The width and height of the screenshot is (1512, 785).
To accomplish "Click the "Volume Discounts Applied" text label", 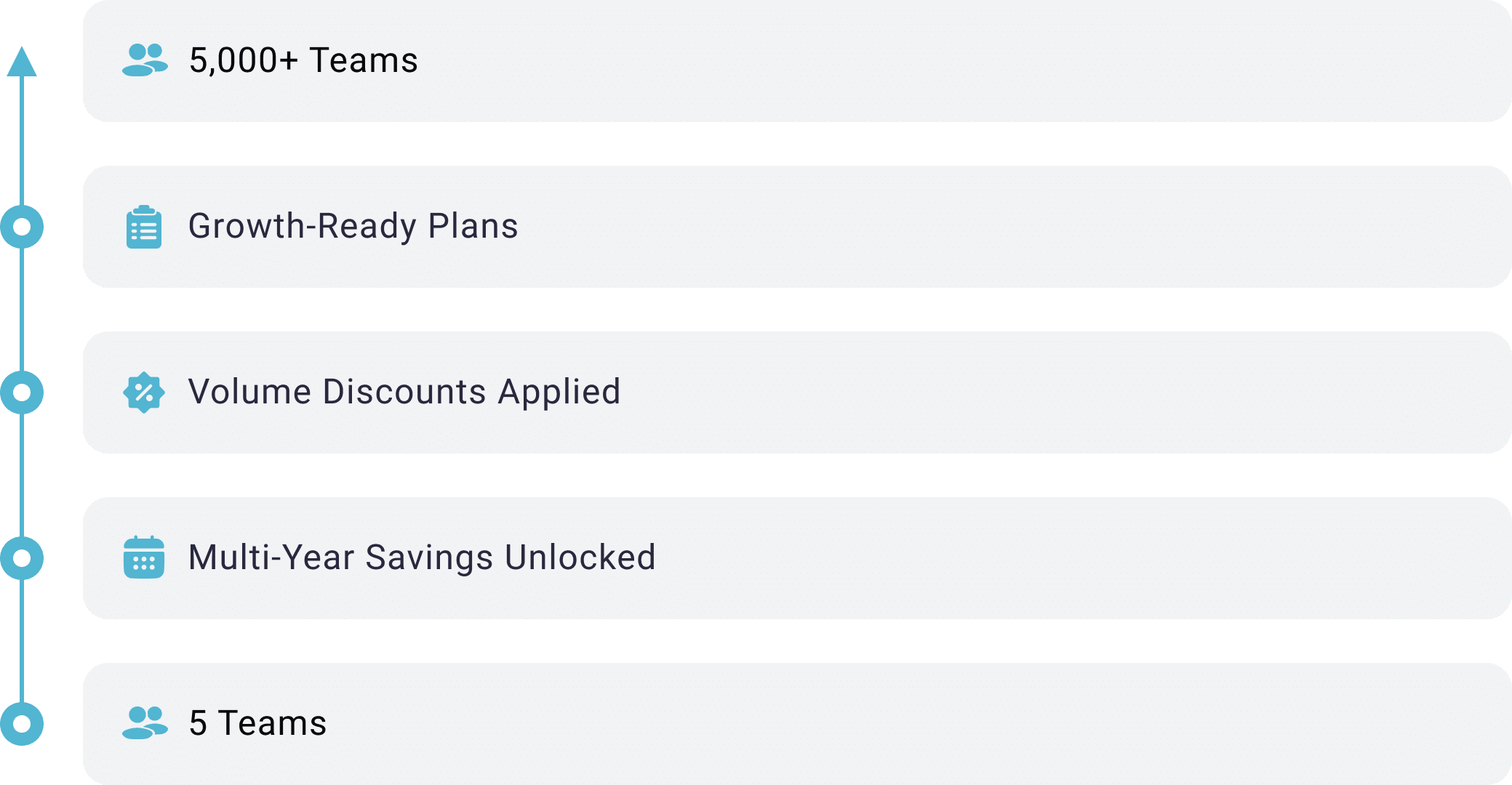I will coord(404,392).
